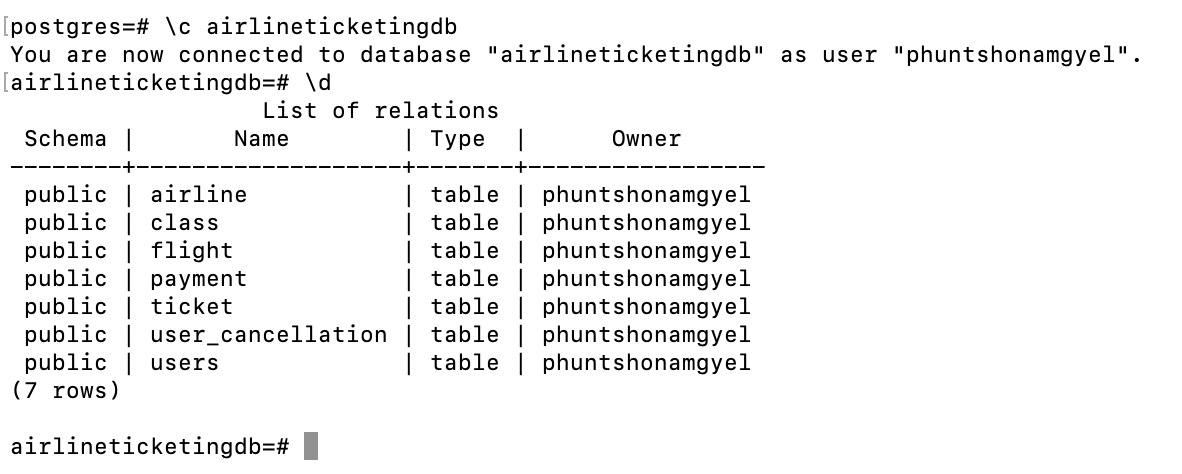Click the "ticket" table name

click(191, 307)
